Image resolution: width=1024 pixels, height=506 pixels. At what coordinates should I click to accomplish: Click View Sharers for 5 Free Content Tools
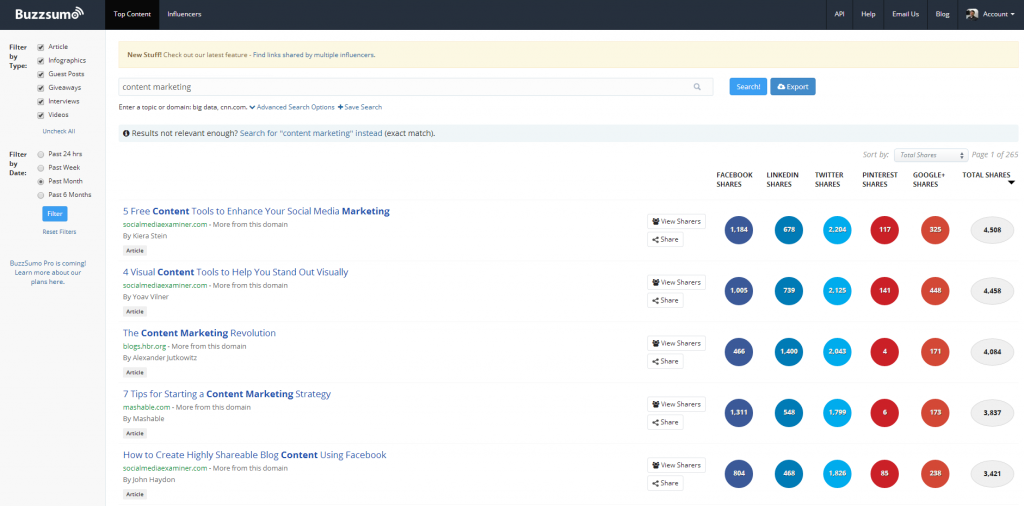coord(677,221)
